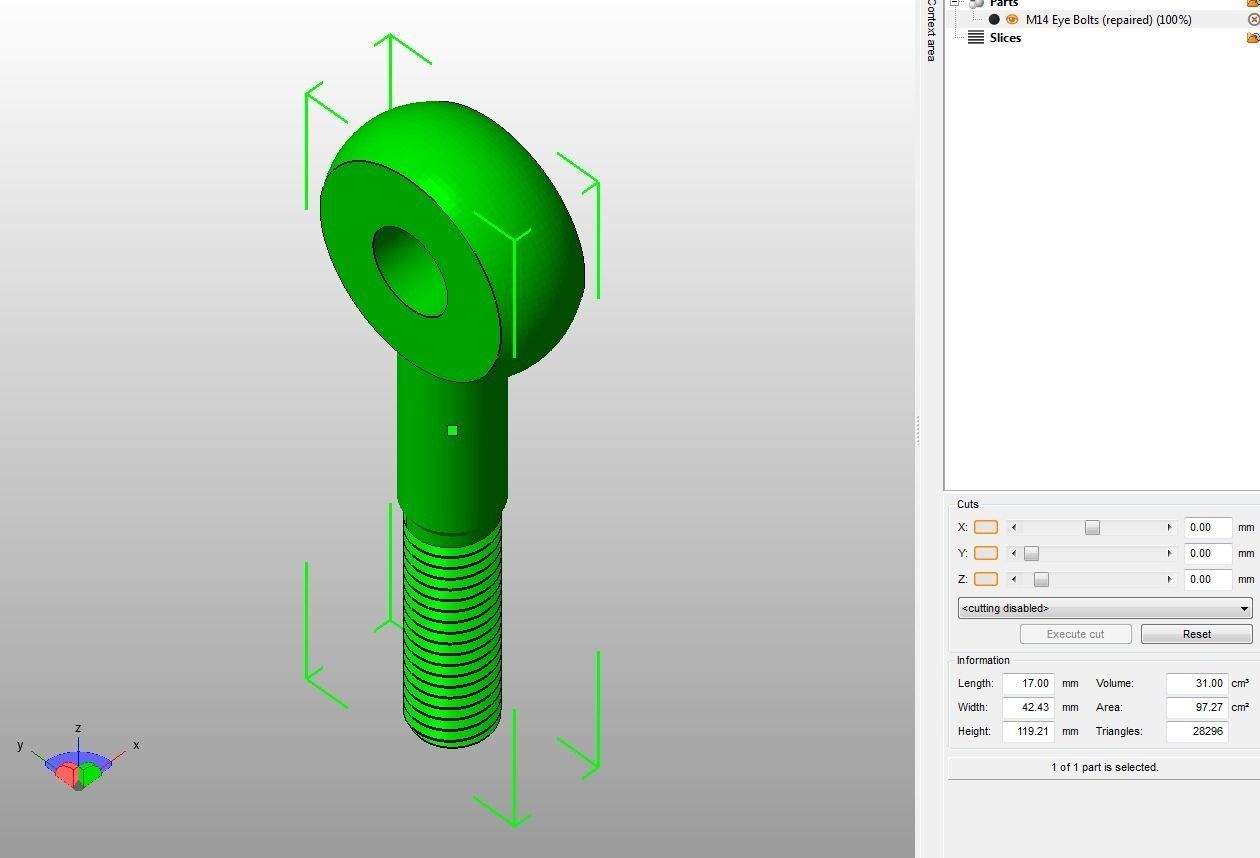Click the Z cut slider handle
Viewport: 1260px width, 858px height.
pos(1041,579)
